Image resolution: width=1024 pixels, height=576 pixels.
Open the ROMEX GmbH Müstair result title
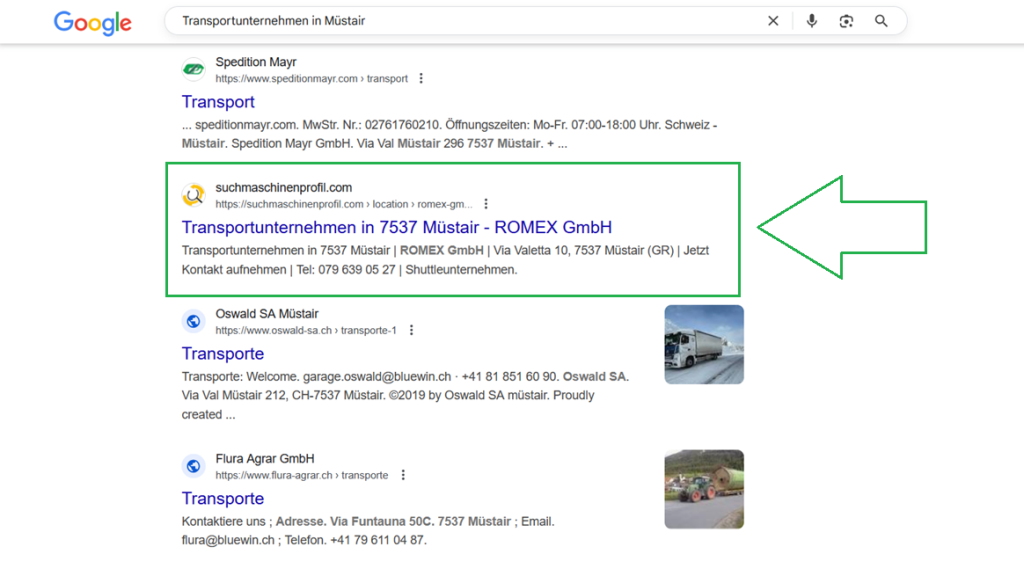click(396, 227)
